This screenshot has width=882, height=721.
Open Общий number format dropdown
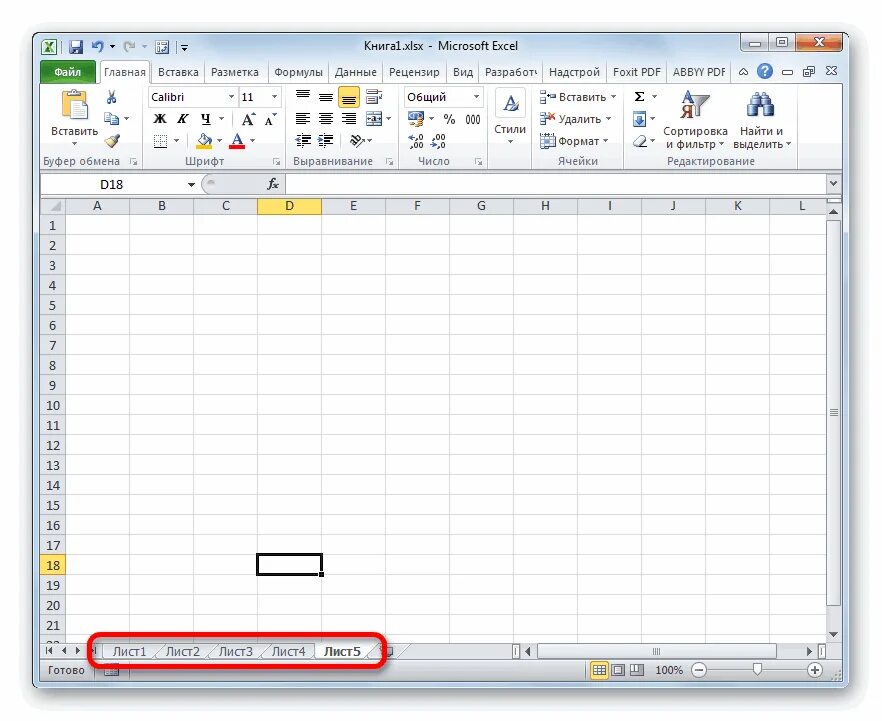click(476, 97)
